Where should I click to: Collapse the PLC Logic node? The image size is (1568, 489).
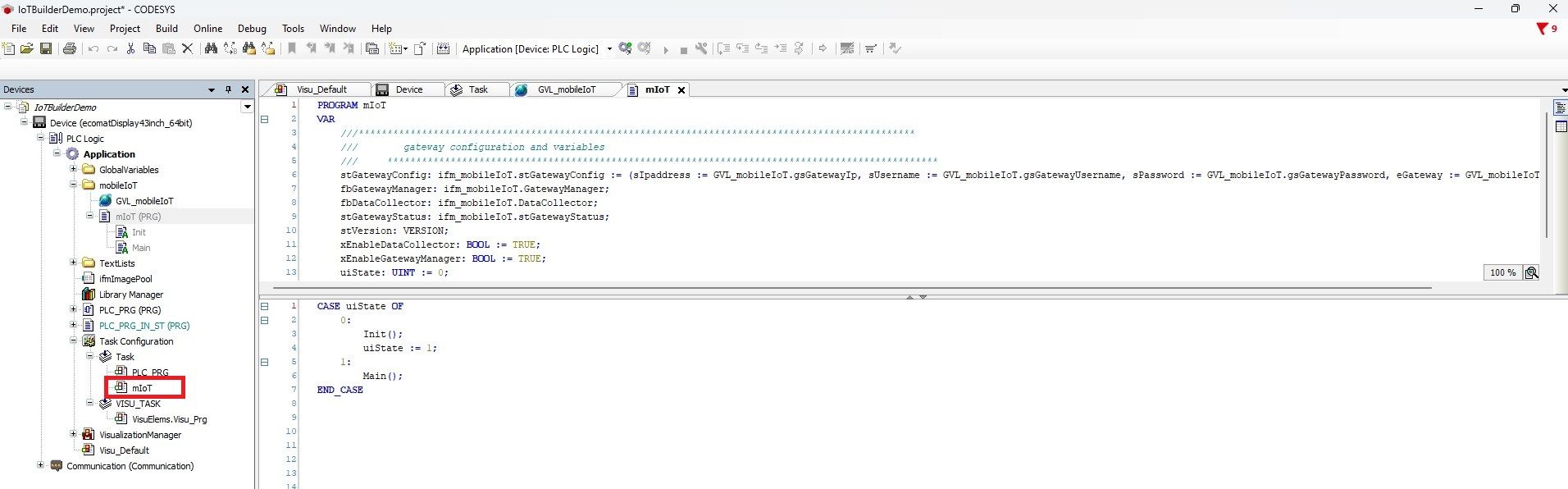(x=41, y=138)
